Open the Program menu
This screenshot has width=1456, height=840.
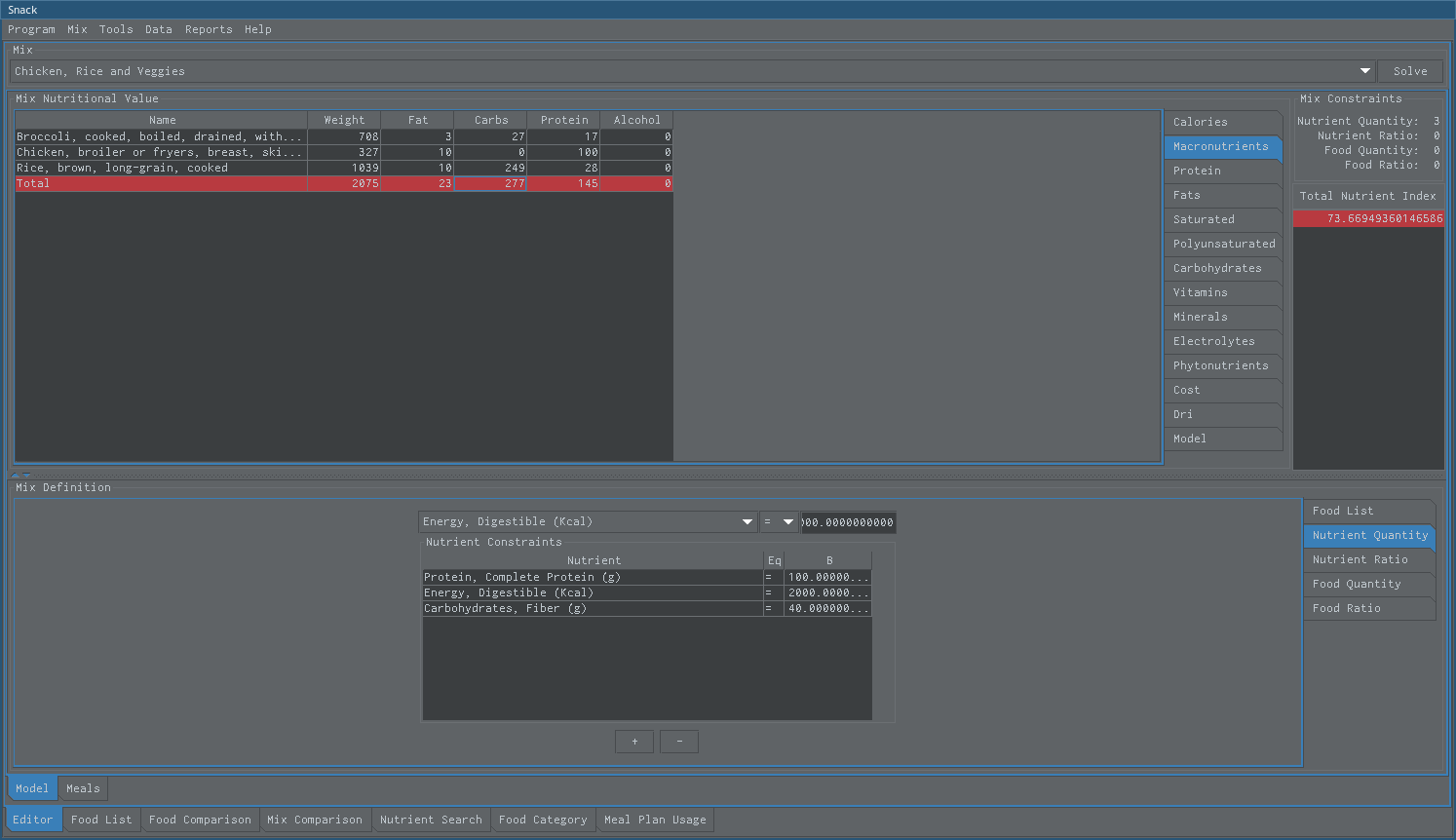31,29
